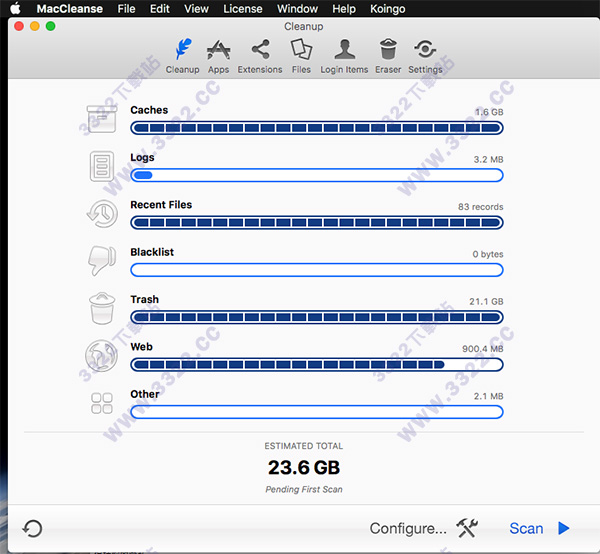Click the Scan button label
Viewport: 600px width, 554px height.
(526, 528)
